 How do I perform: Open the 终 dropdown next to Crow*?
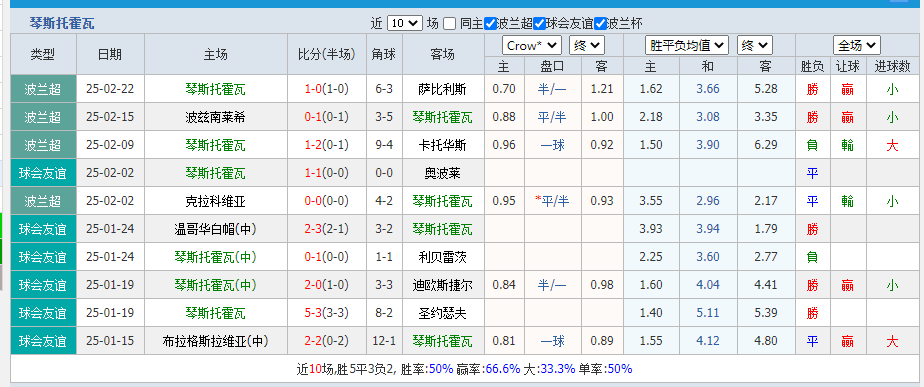[x=587, y=45]
